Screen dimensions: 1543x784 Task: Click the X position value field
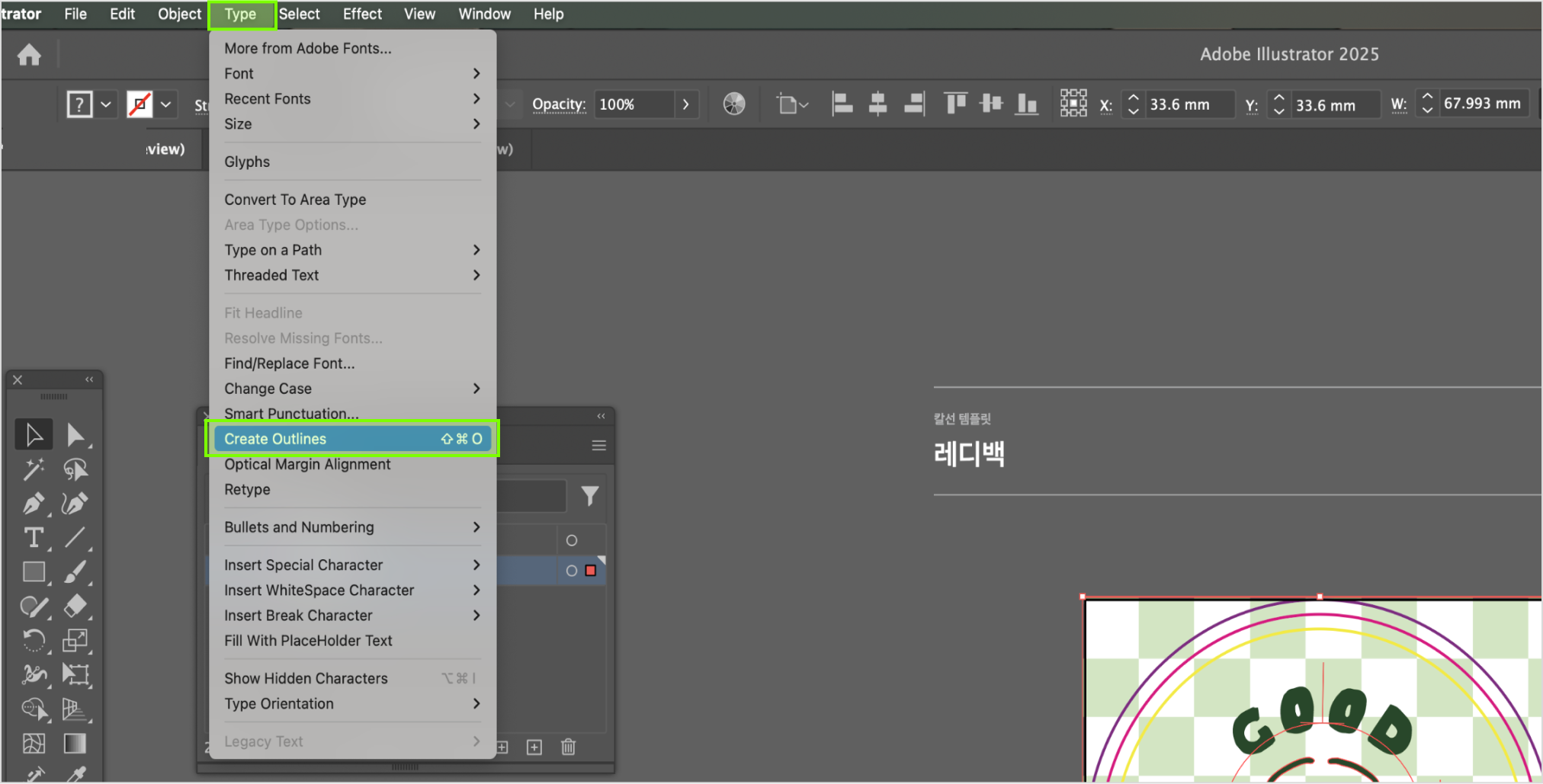1186,104
